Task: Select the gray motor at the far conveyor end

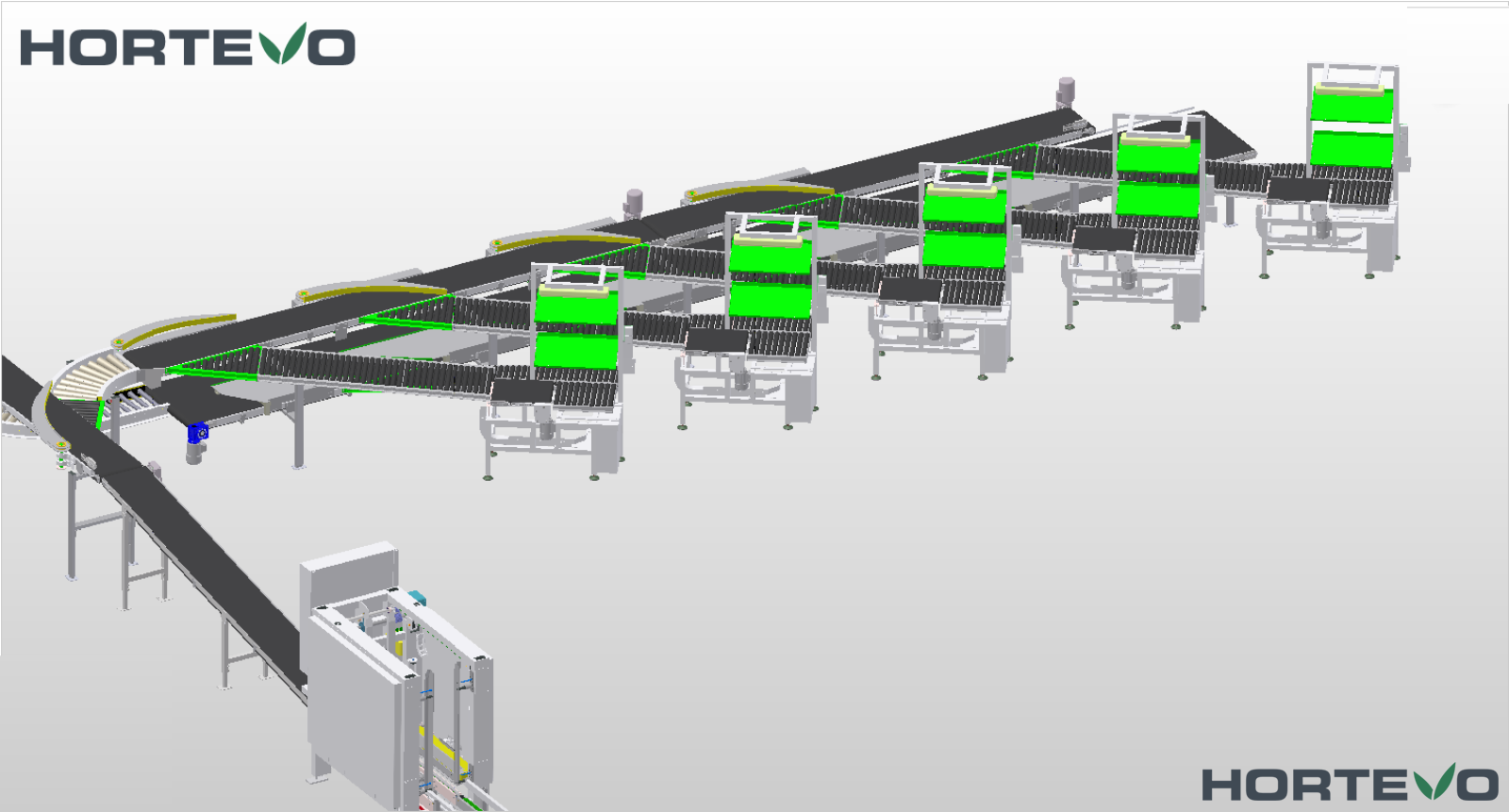Action: click(1066, 91)
